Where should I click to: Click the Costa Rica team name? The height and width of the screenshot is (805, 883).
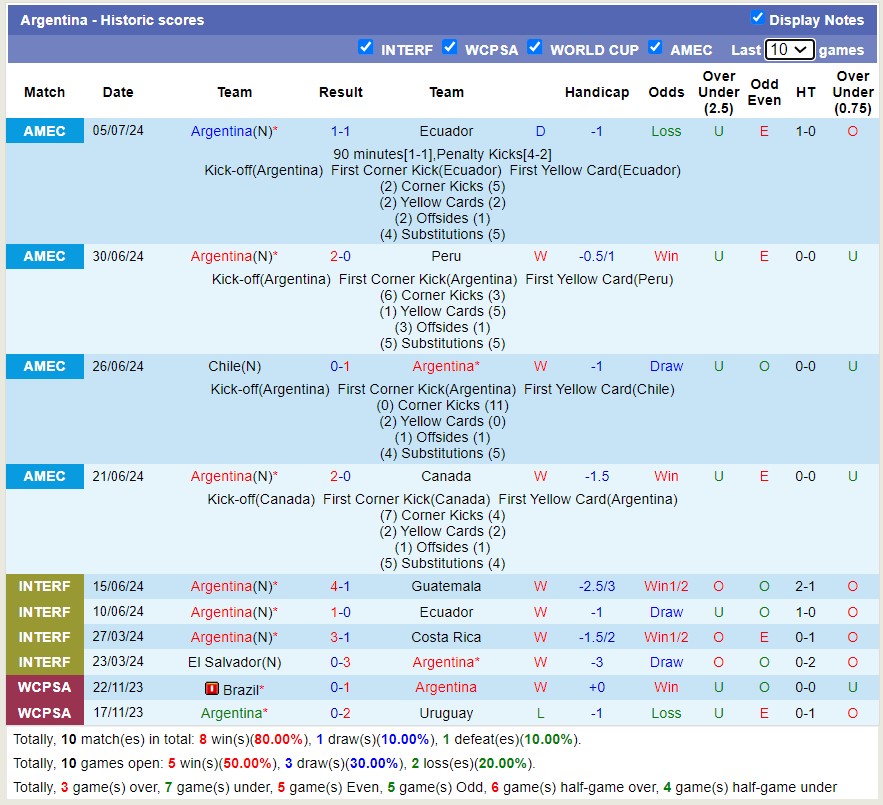point(446,637)
